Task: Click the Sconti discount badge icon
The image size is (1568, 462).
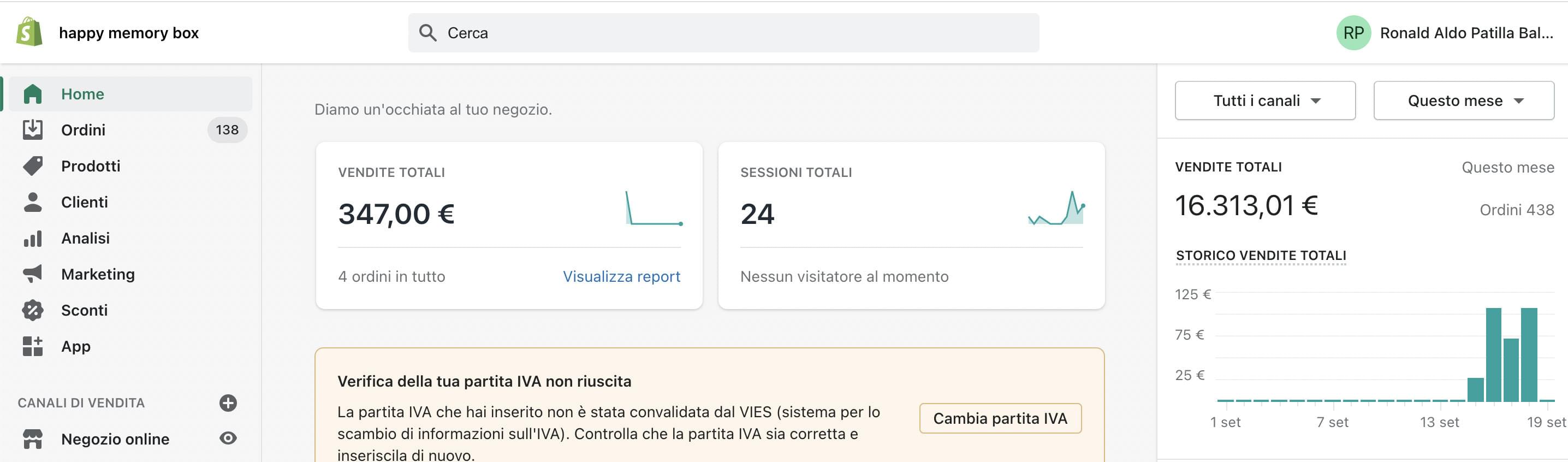Action: [32, 310]
